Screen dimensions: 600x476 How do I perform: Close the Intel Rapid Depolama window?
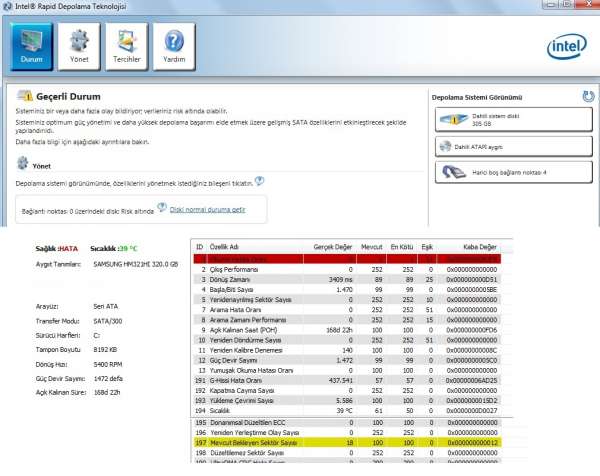[x=589, y=4]
